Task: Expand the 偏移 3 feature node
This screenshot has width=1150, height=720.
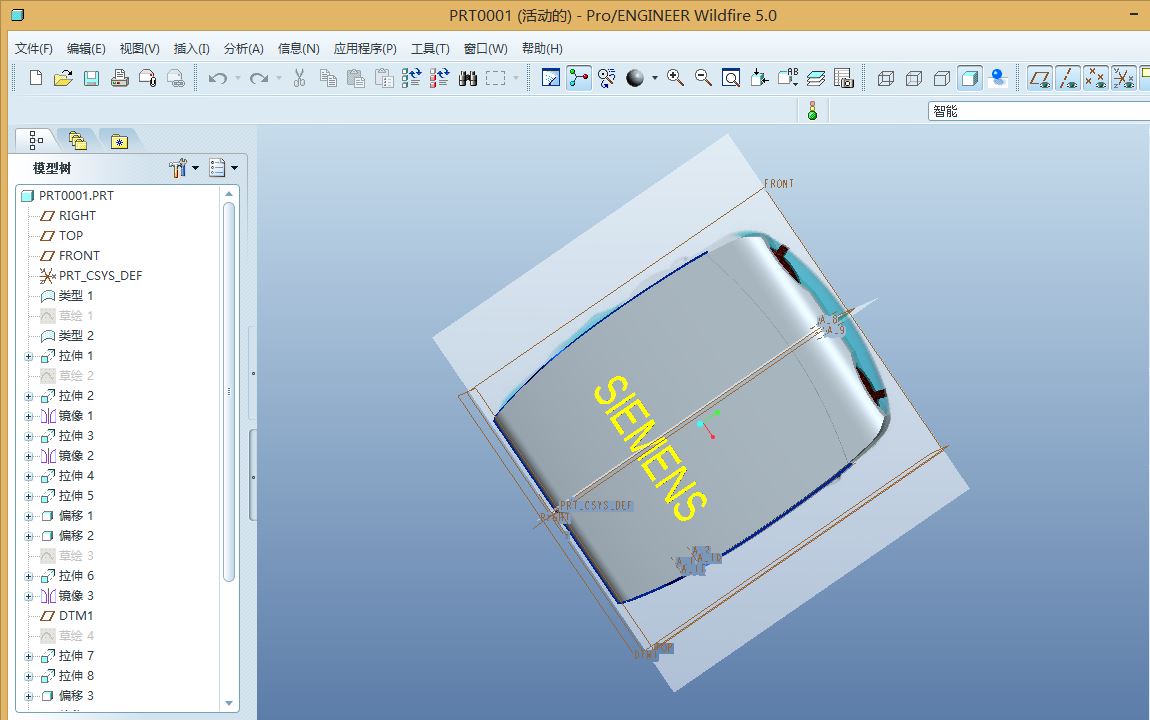Action: pos(29,697)
